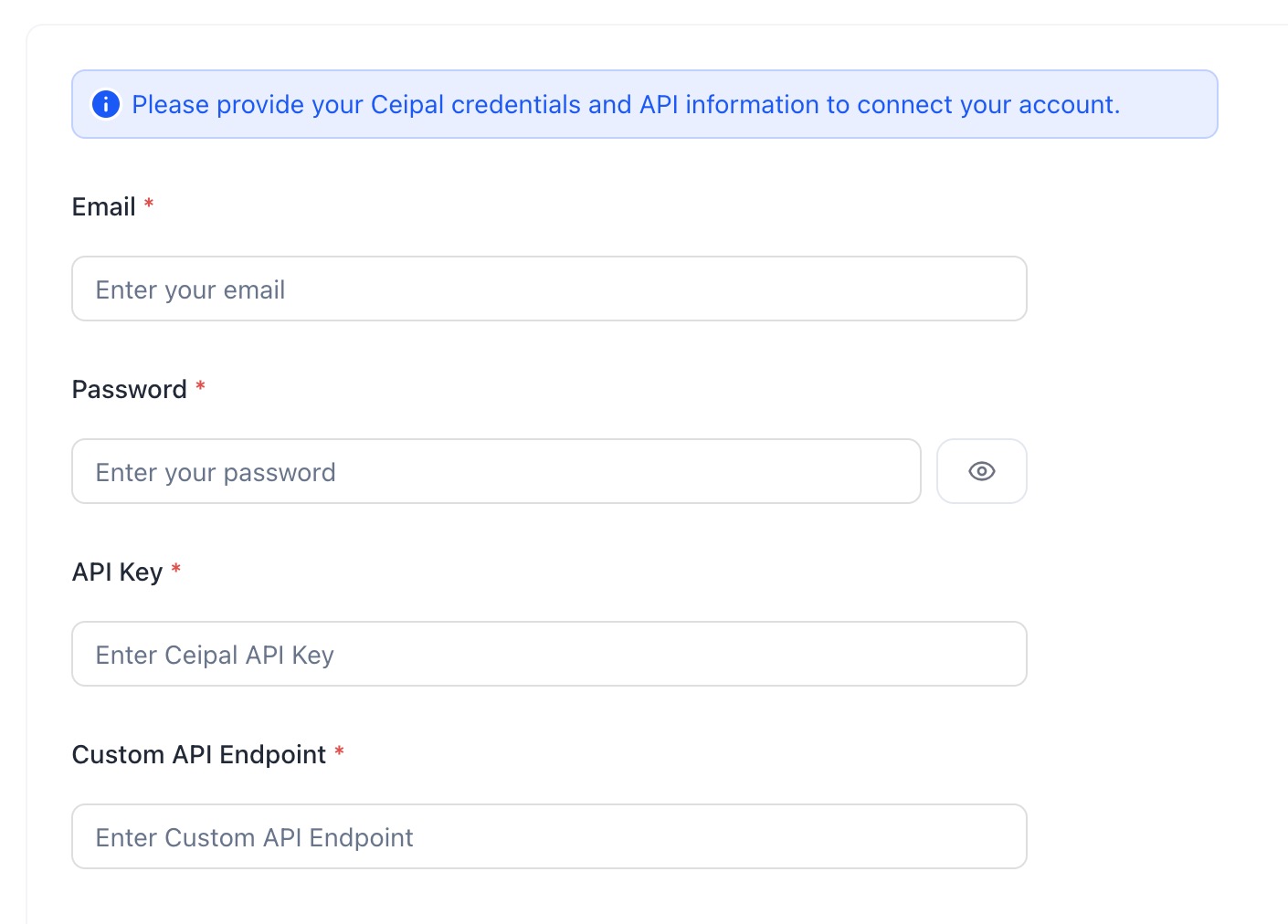Focus the 'Enter Custom API Endpoint' field
Screen dimensions: 1288x924
pyautogui.click(x=549, y=836)
